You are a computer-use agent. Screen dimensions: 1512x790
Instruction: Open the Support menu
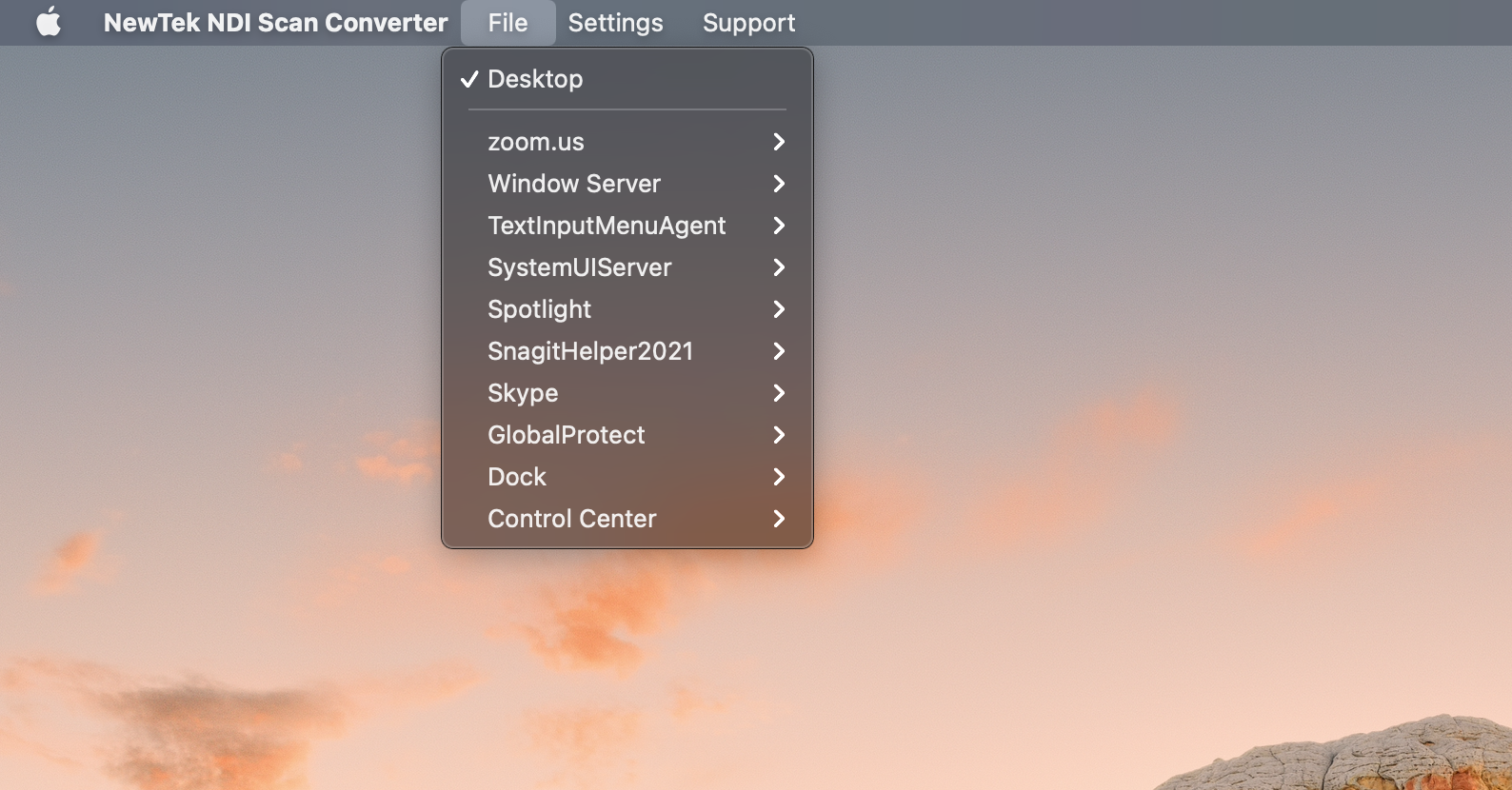pos(748,23)
